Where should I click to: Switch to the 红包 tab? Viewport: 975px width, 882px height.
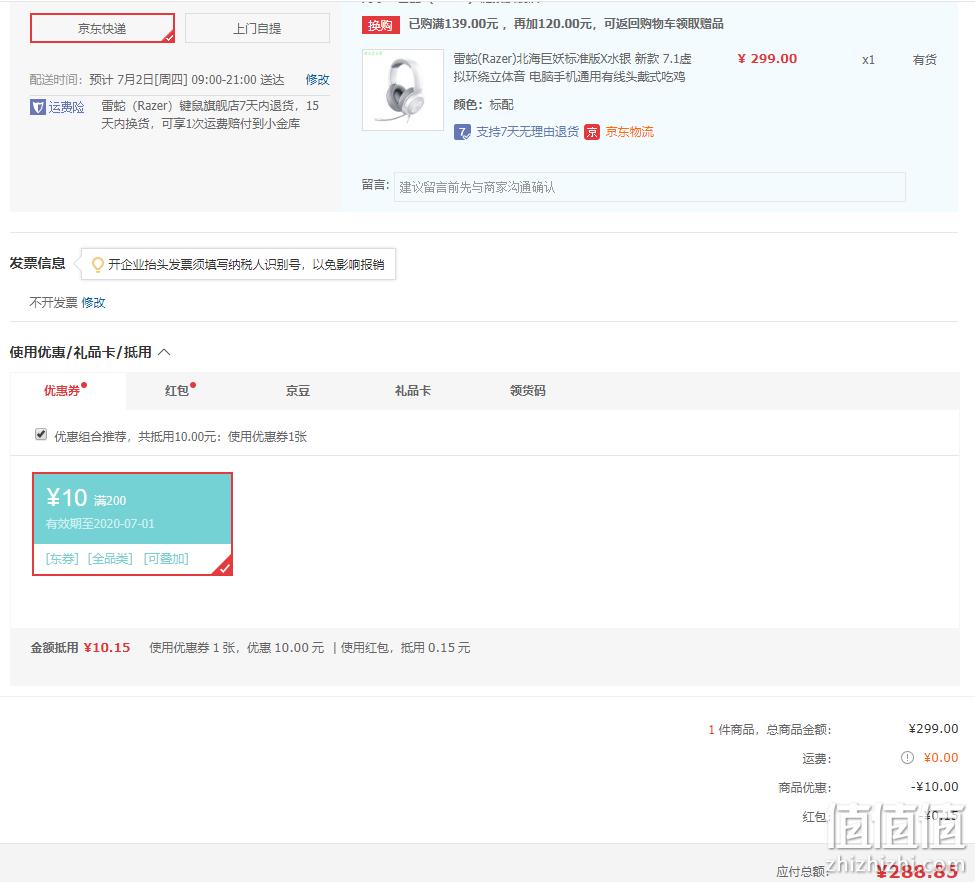179,391
